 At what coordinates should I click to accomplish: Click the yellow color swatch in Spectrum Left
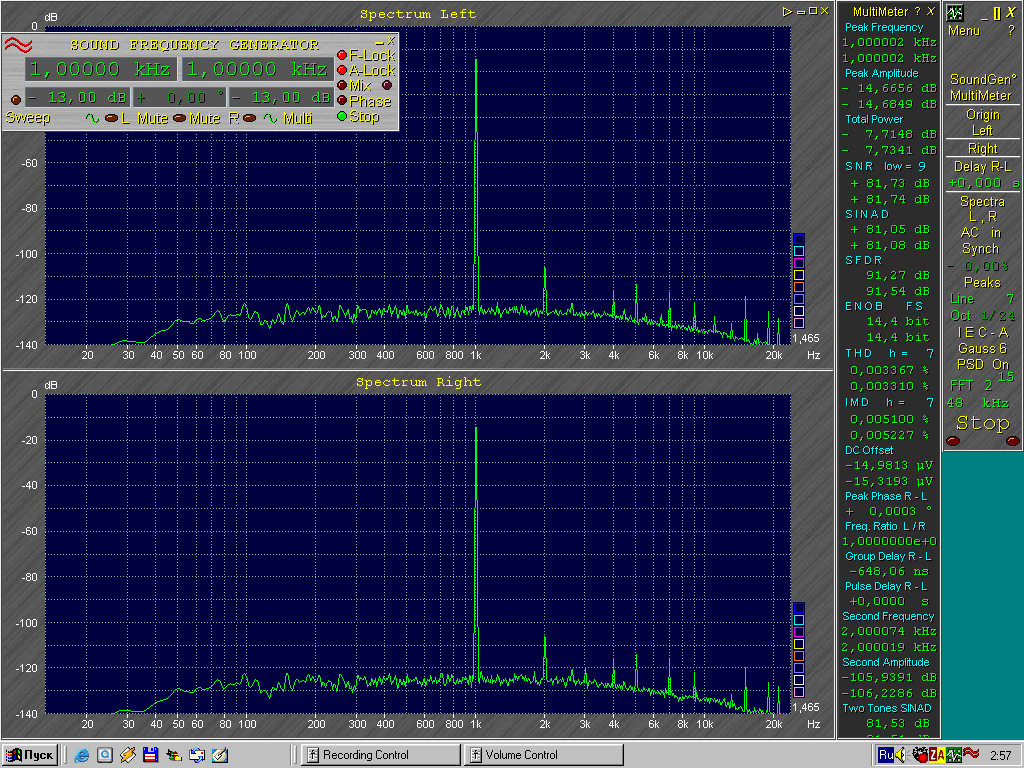coord(798,275)
